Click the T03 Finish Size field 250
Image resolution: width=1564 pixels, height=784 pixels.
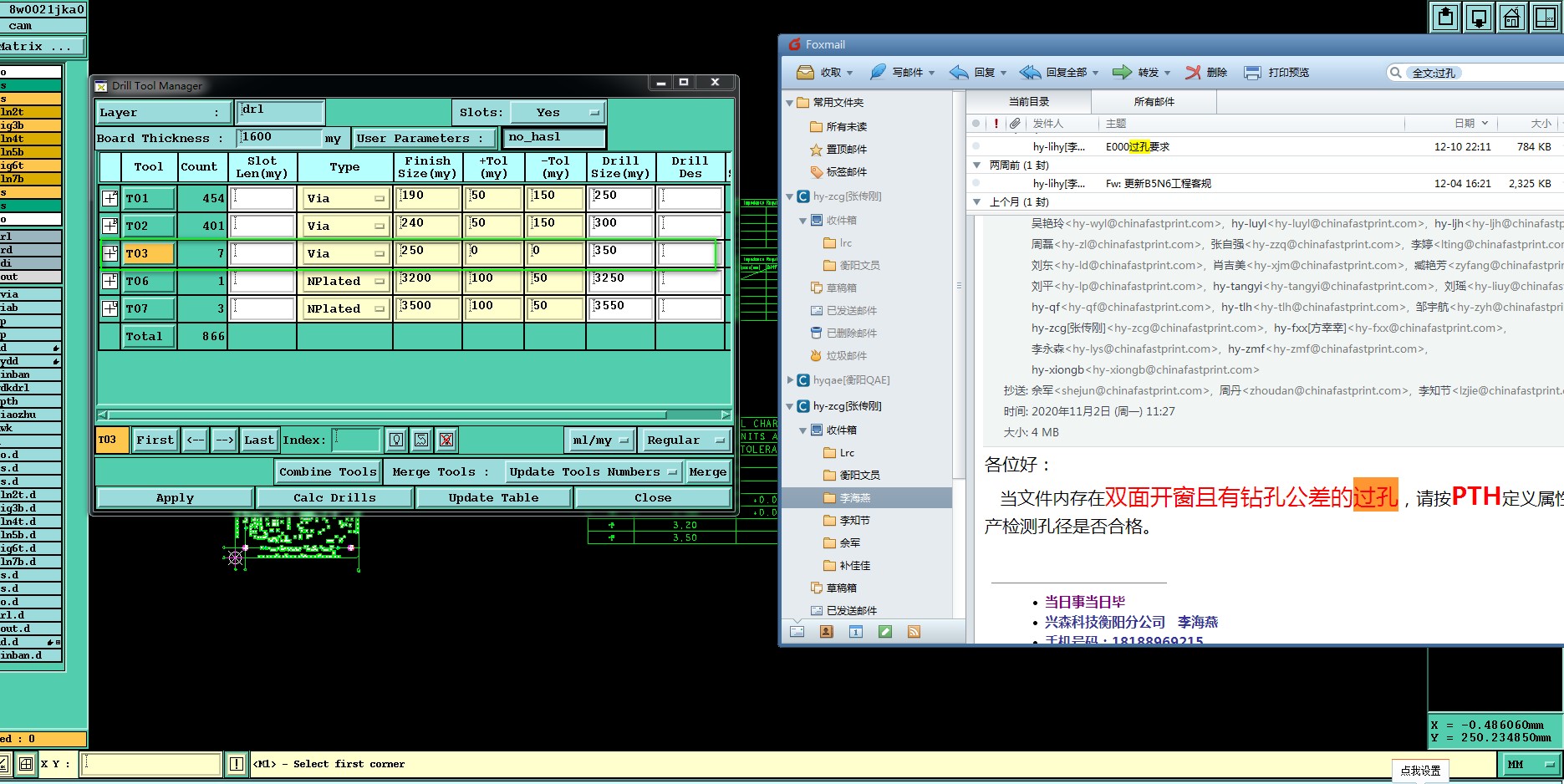point(428,253)
